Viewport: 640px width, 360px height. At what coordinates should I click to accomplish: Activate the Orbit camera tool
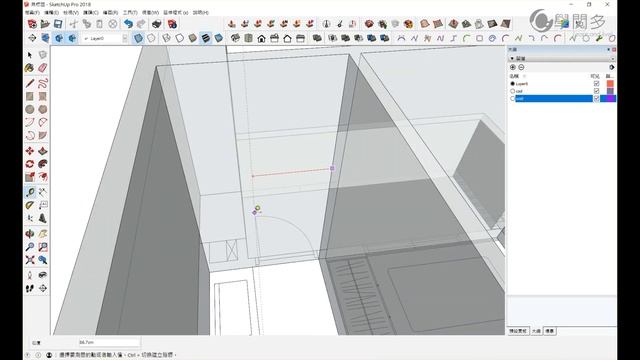[30, 234]
